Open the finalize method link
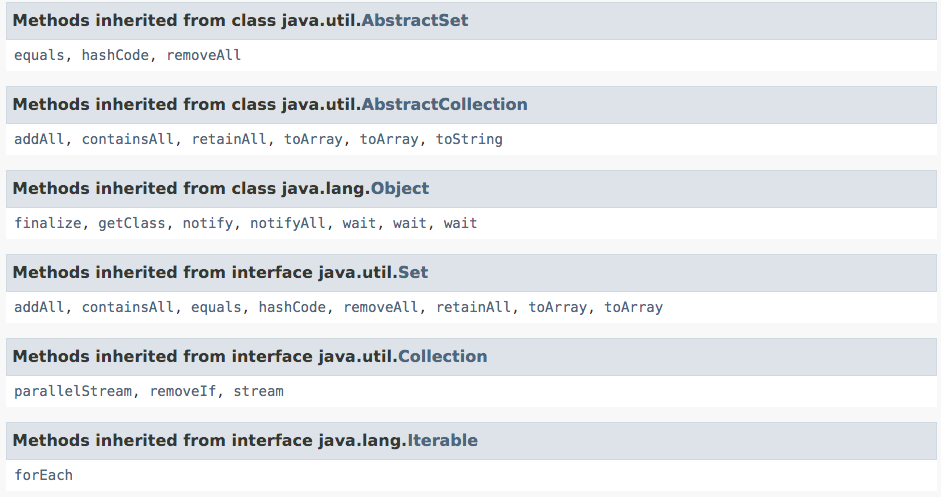The width and height of the screenshot is (941, 497). (47, 223)
